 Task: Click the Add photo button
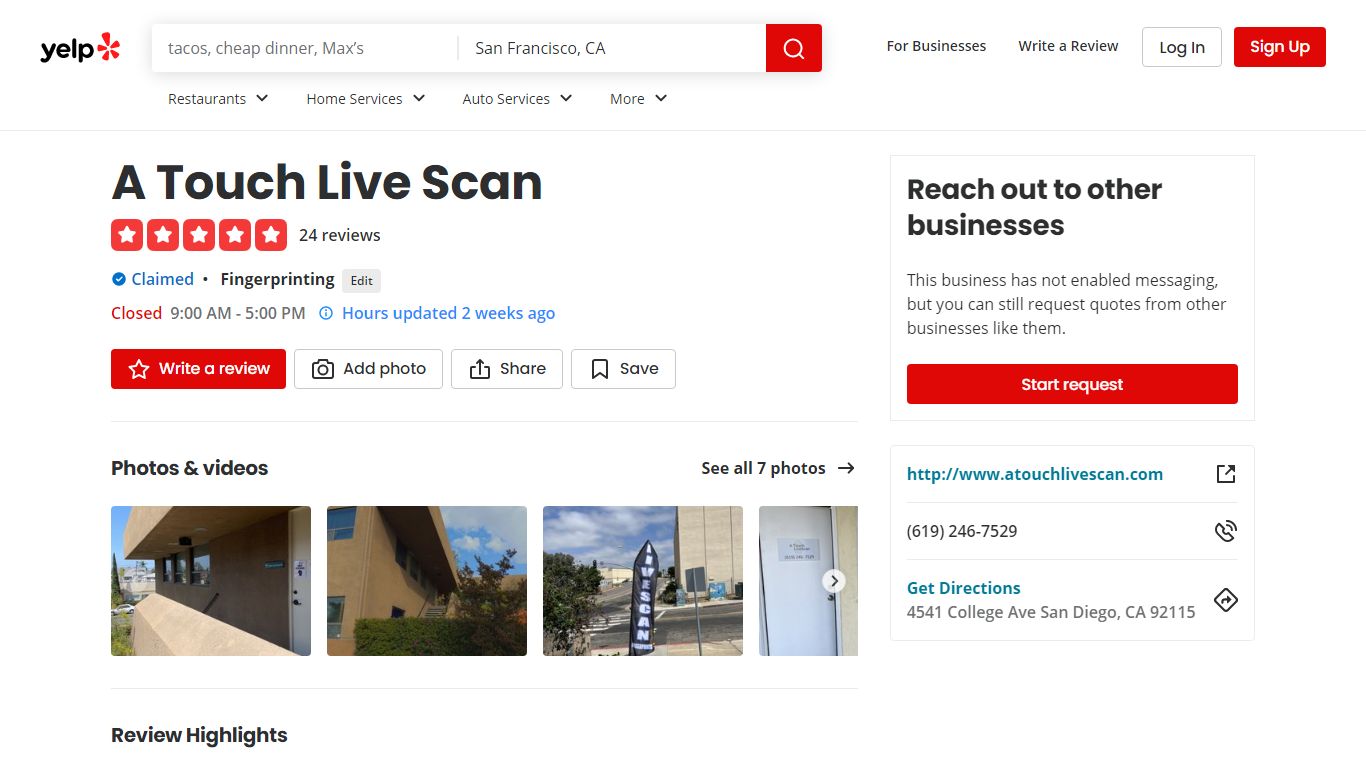coord(368,369)
